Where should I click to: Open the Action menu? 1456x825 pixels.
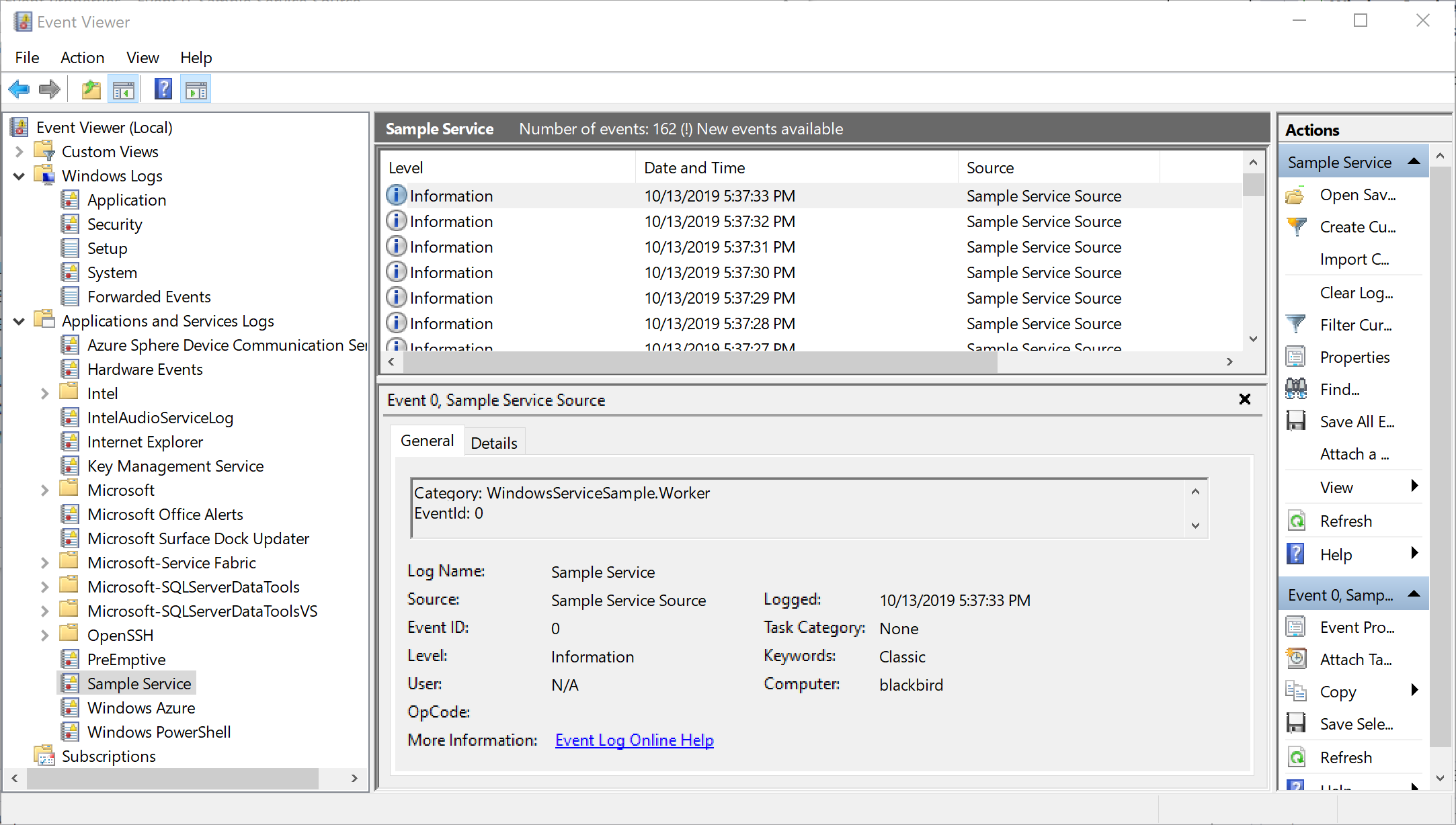coord(82,58)
